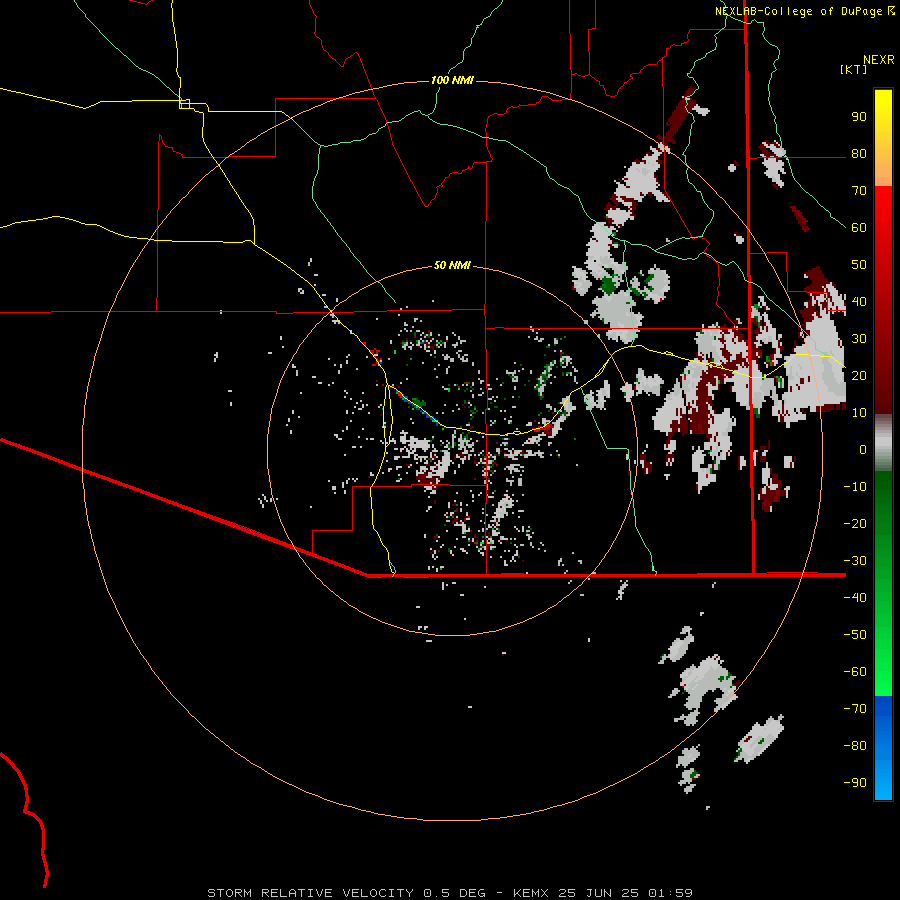Click the 50 value on the velocity scale
This screenshot has width=900, height=900.
(859, 265)
